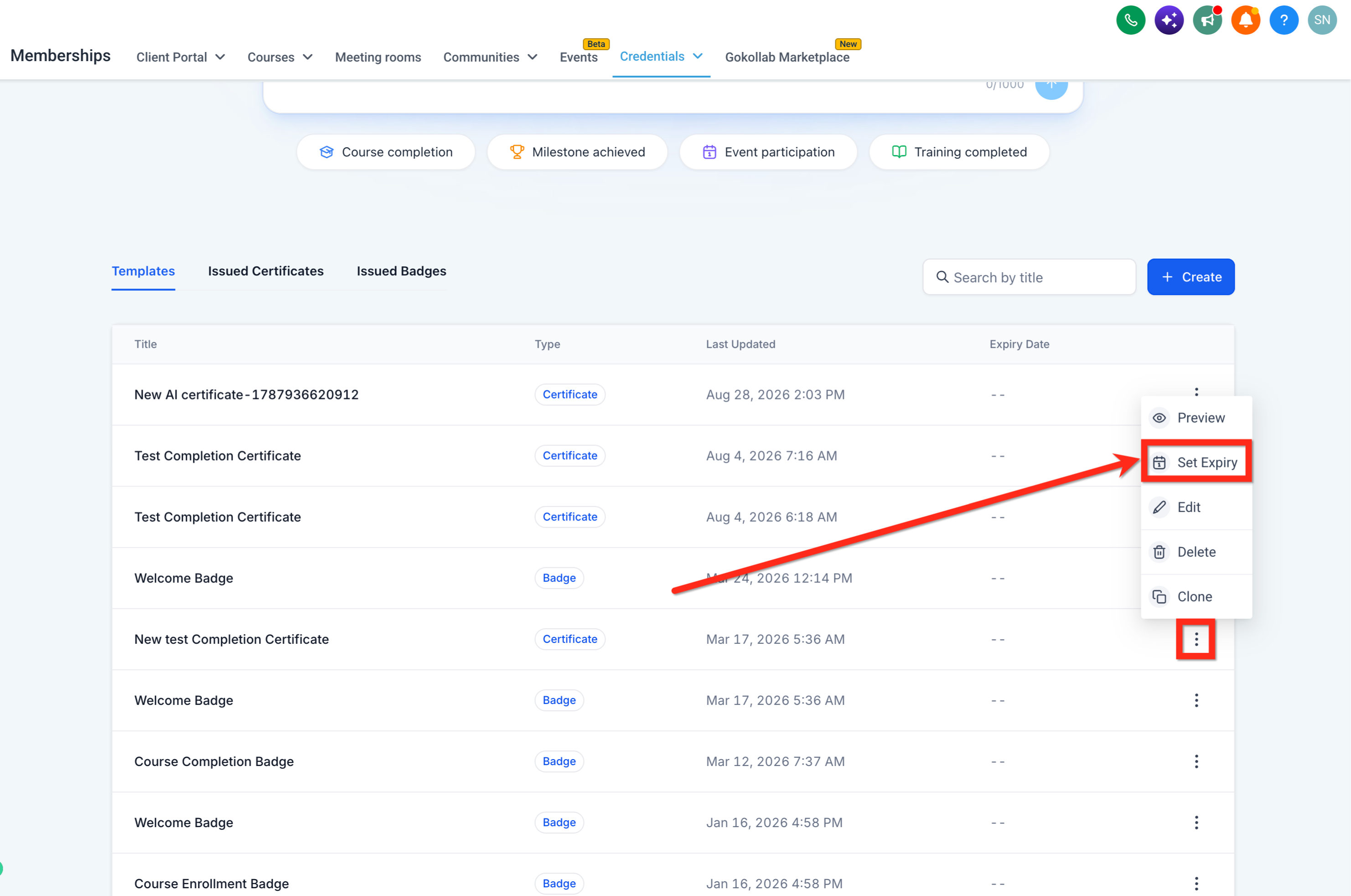Screen dimensions: 1351x896
Task: Select the Event participation suggestion chip
Action: coord(768,152)
